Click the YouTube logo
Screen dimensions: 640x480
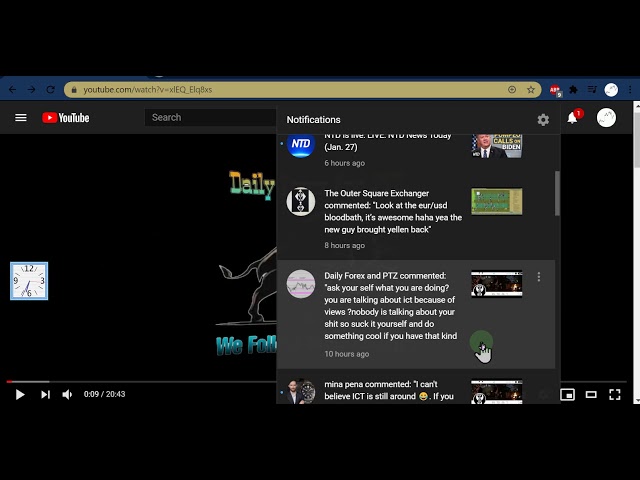click(x=66, y=118)
